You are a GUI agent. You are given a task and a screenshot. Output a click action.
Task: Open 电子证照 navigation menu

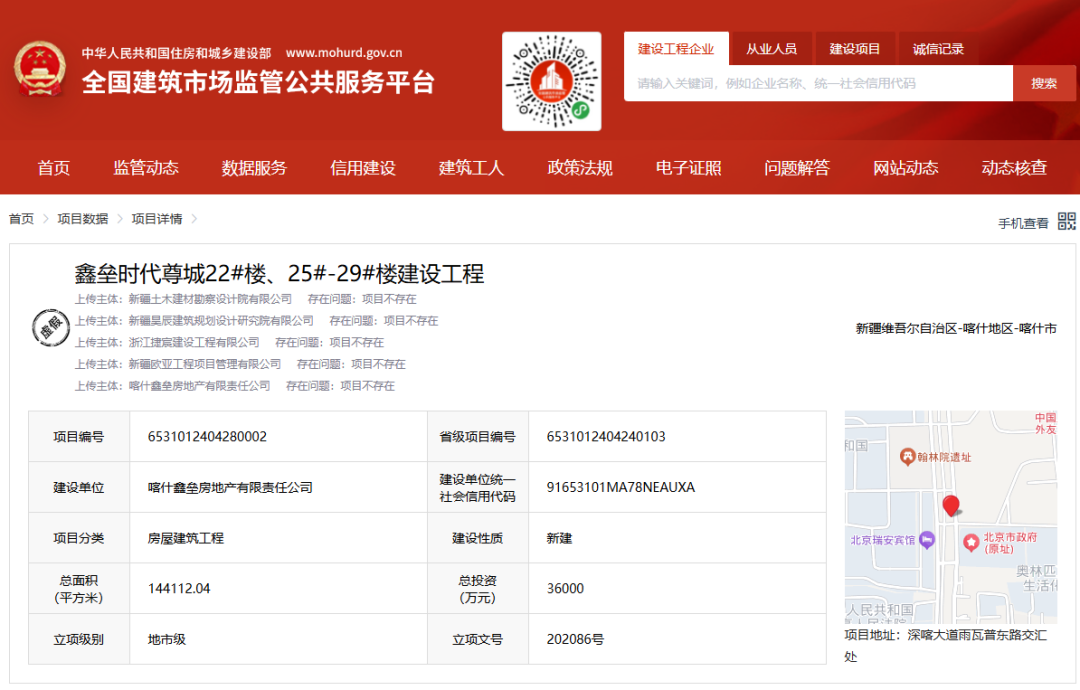689,168
